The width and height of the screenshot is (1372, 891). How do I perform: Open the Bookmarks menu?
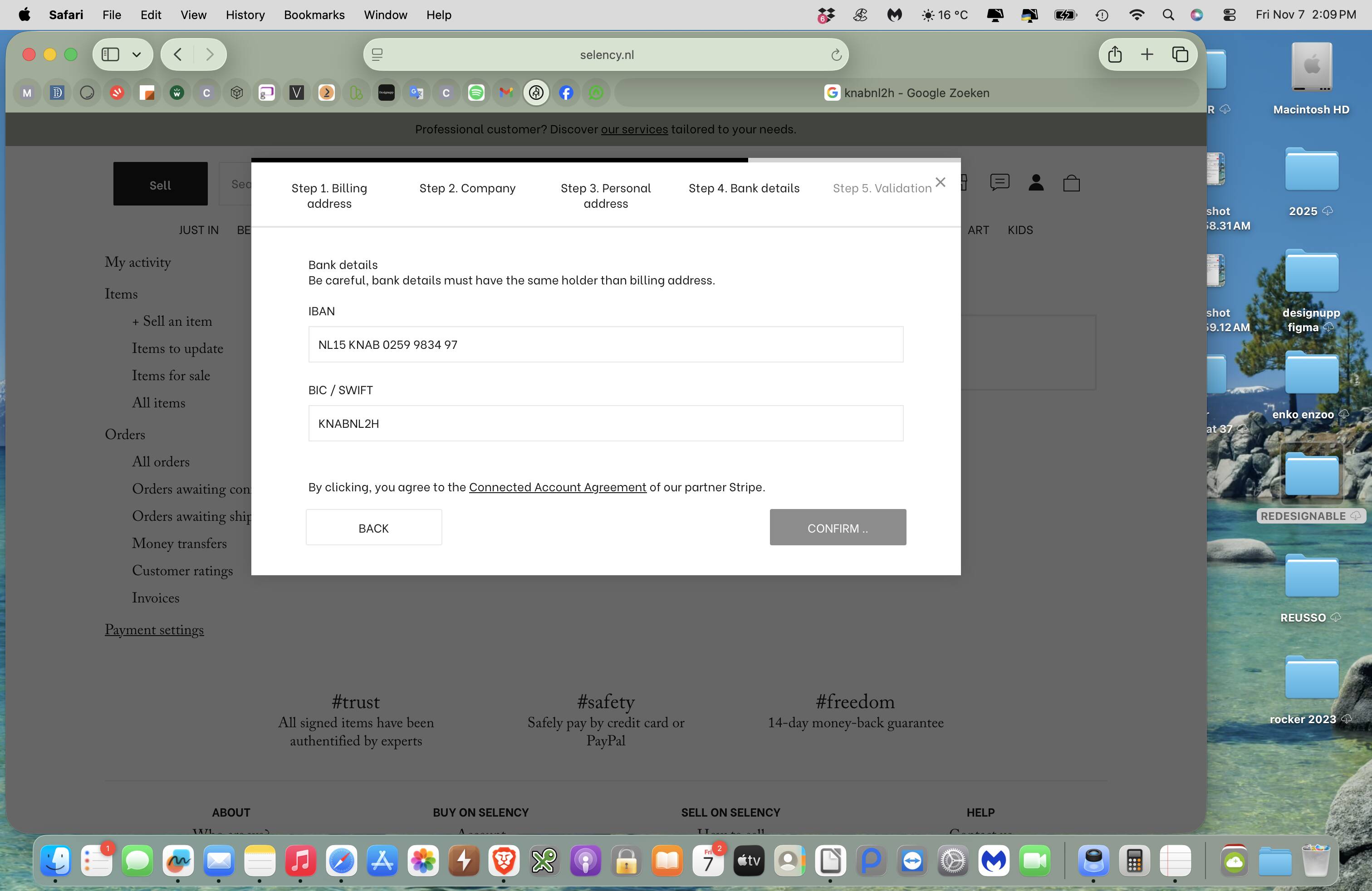click(x=314, y=15)
